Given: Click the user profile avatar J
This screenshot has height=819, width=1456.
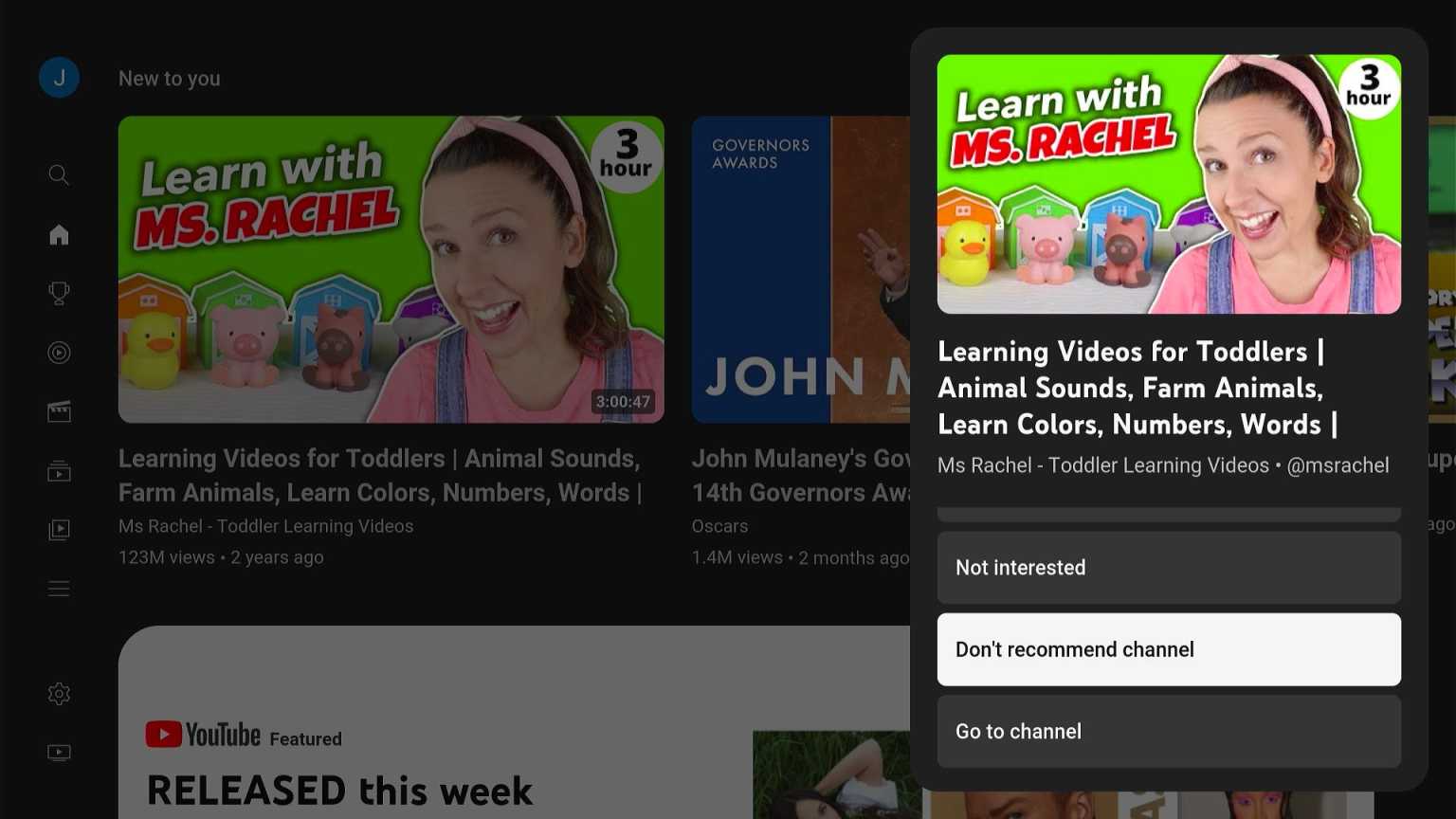Looking at the screenshot, I should (59, 77).
